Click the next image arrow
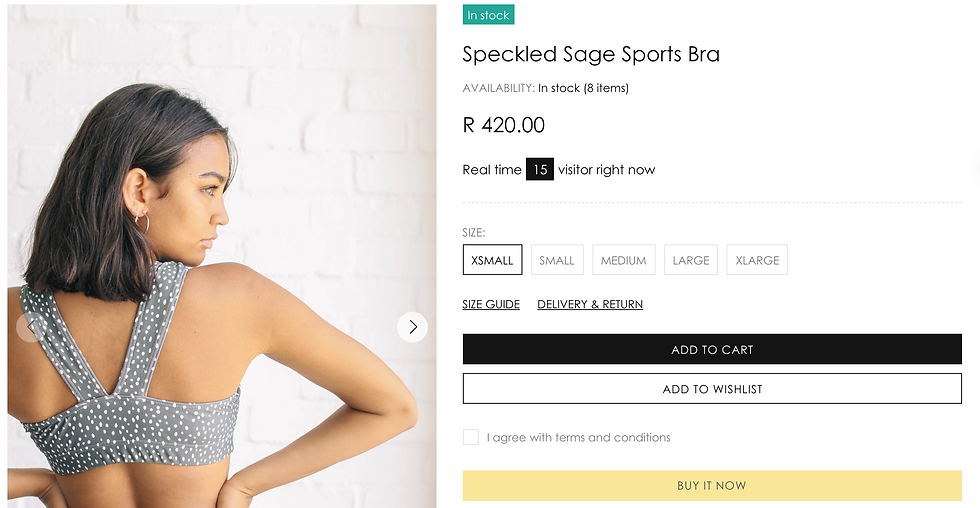The image size is (980, 508). pos(412,327)
